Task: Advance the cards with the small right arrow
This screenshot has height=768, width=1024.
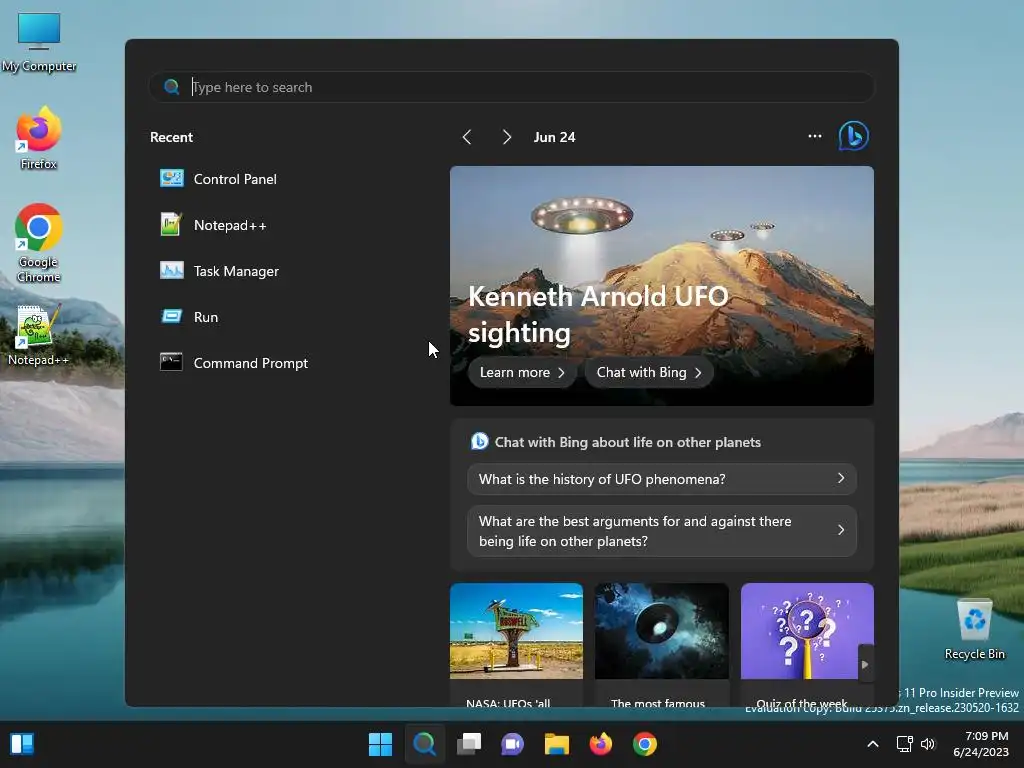Action: 865,664
